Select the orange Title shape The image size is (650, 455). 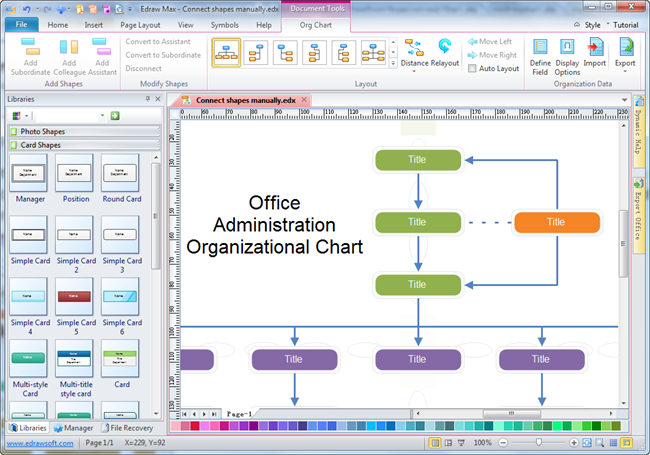click(557, 222)
